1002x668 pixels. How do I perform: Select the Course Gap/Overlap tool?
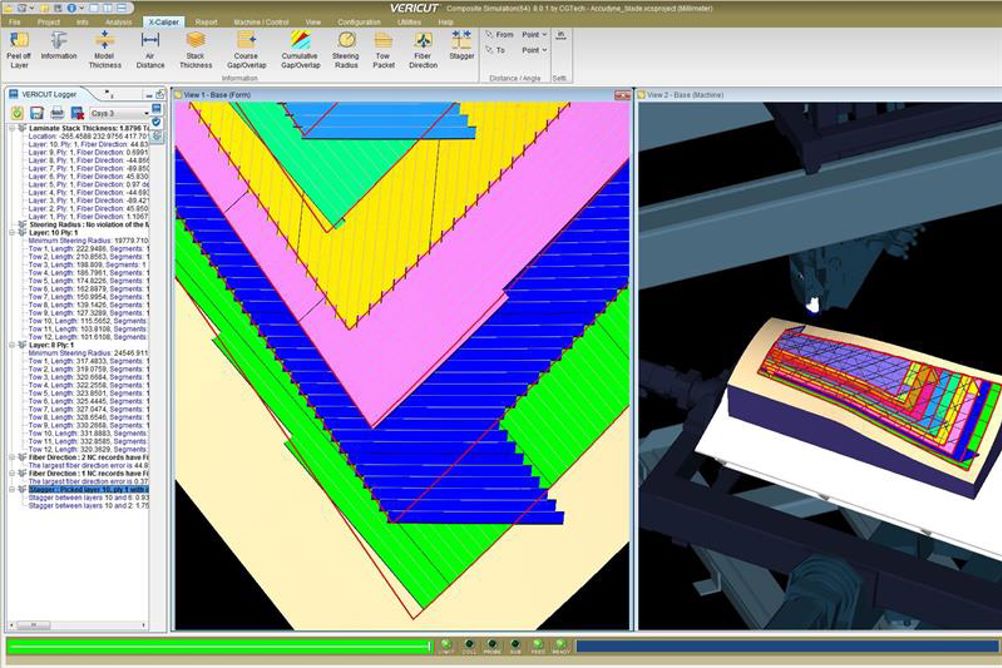pyautogui.click(x=246, y=50)
